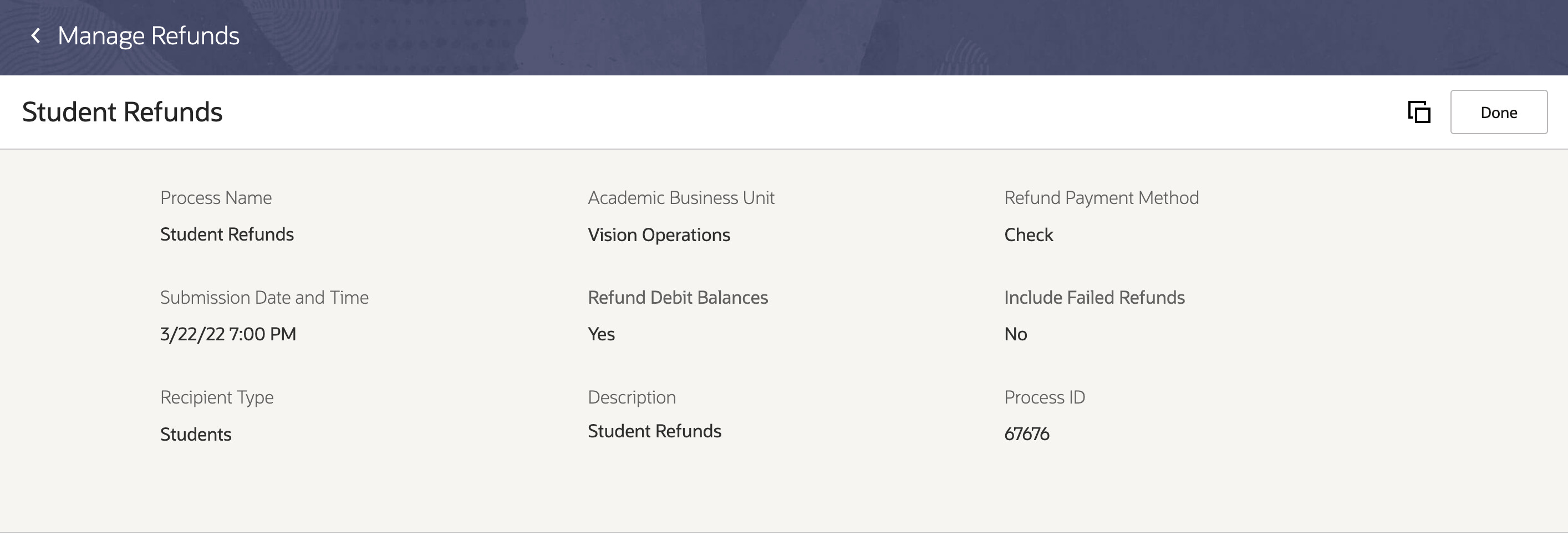
Task: Click the Academic Business Unit label
Action: [680, 198]
